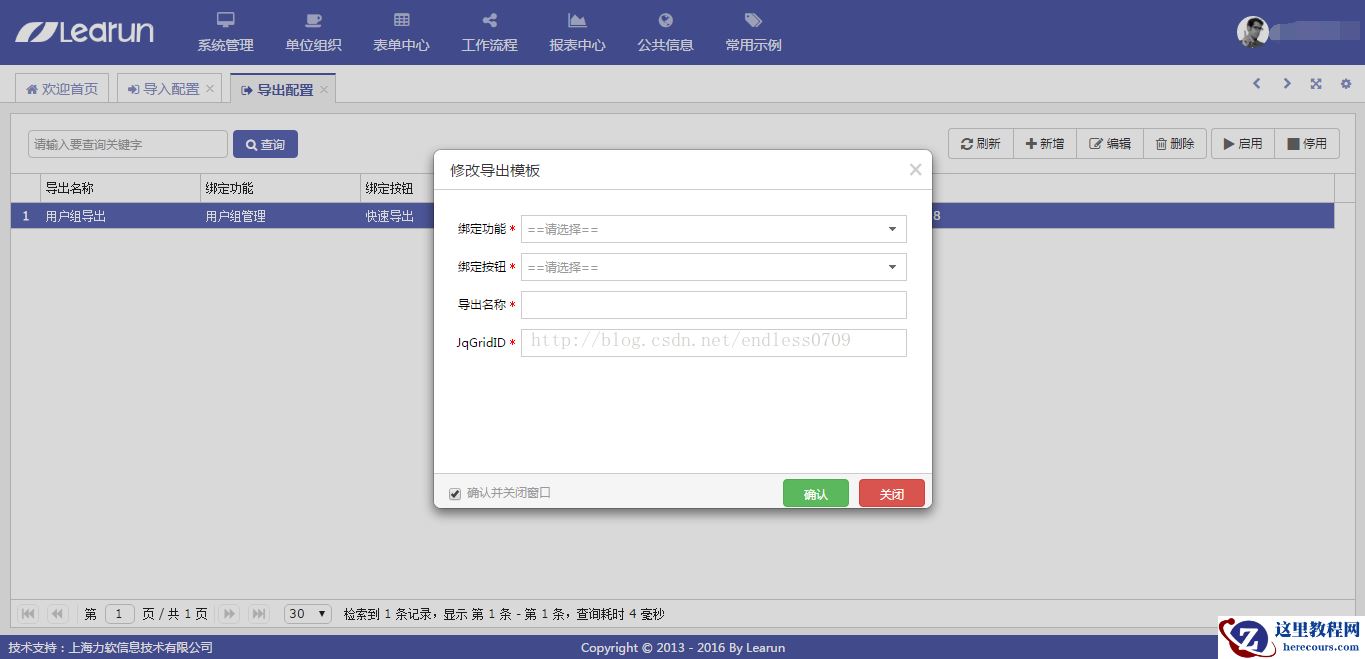1365x659 pixels.
Task: Click the 新增 add button
Action: [1044, 144]
